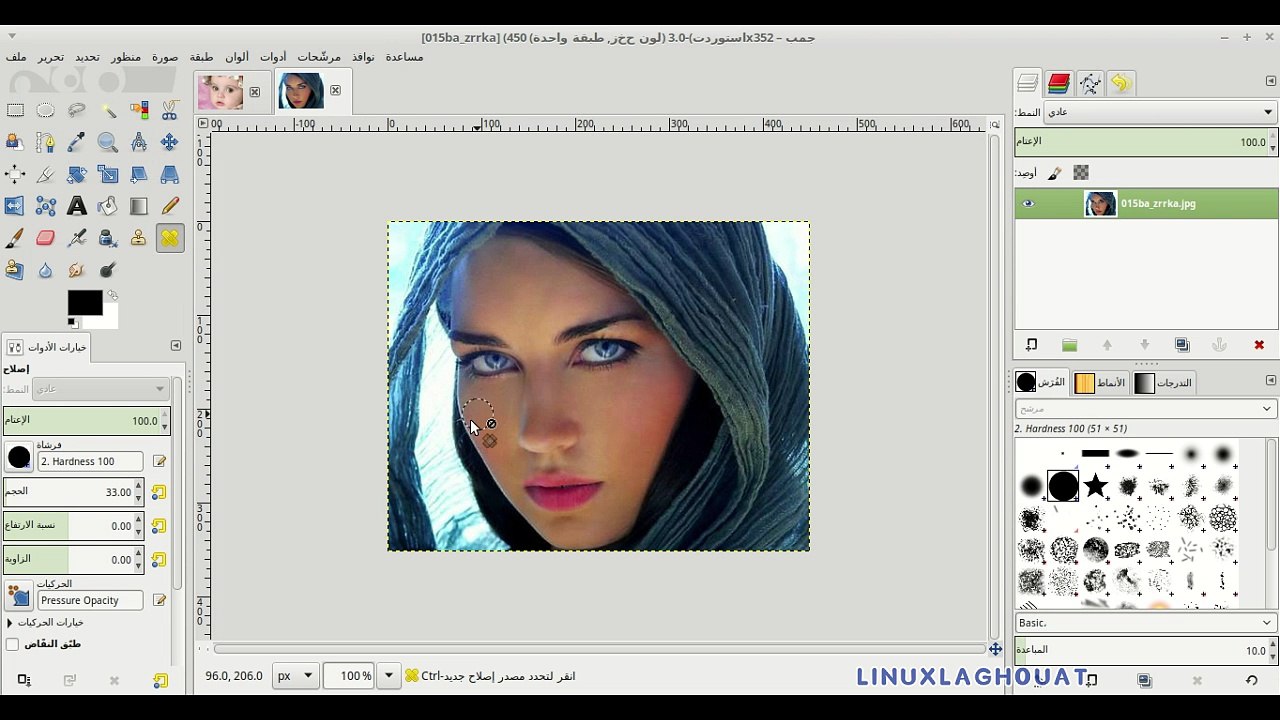Open the ملف (File) menu

pyautogui.click(x=16, y=57)
